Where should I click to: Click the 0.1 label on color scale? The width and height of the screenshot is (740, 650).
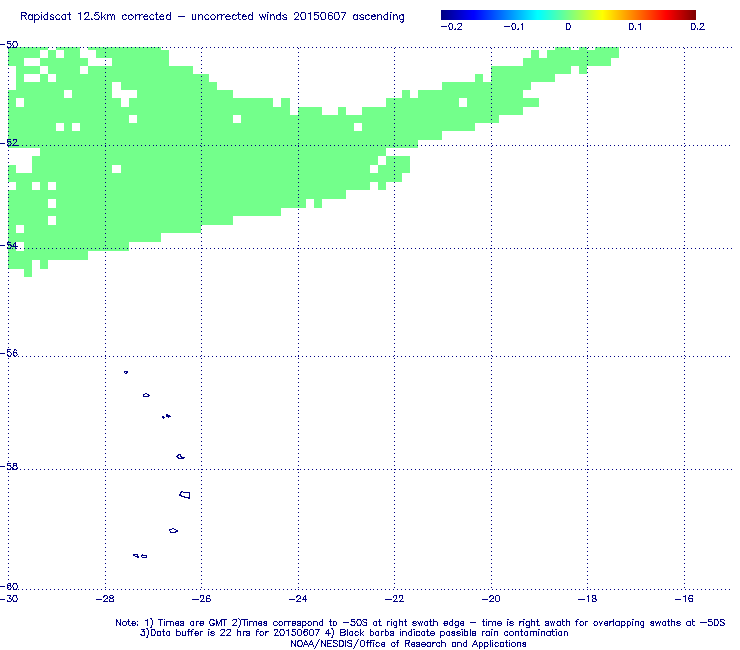coord(635,27)
